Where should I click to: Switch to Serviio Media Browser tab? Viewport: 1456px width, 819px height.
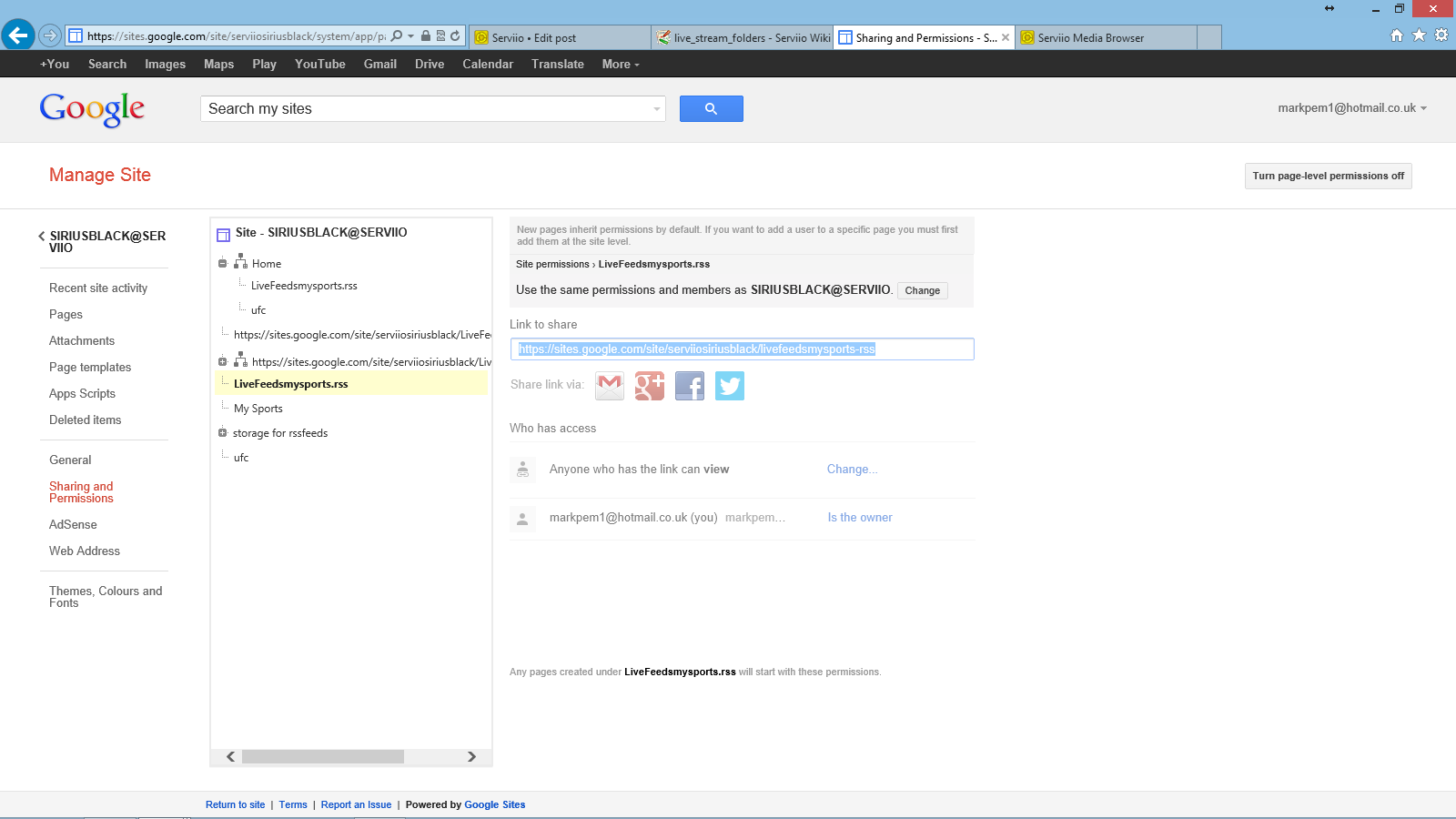[x=1106, y=37]
